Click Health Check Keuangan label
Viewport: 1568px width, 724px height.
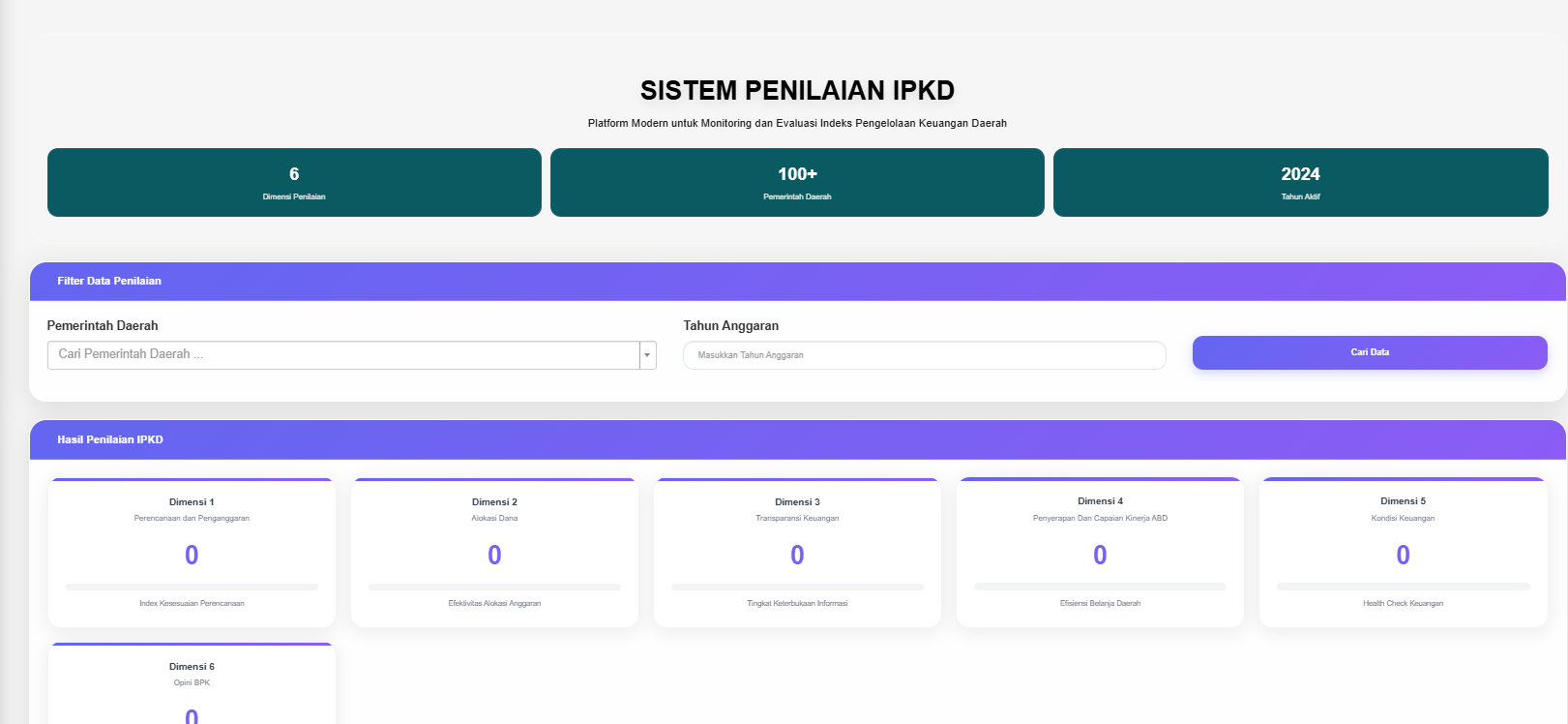[1403, 604]
